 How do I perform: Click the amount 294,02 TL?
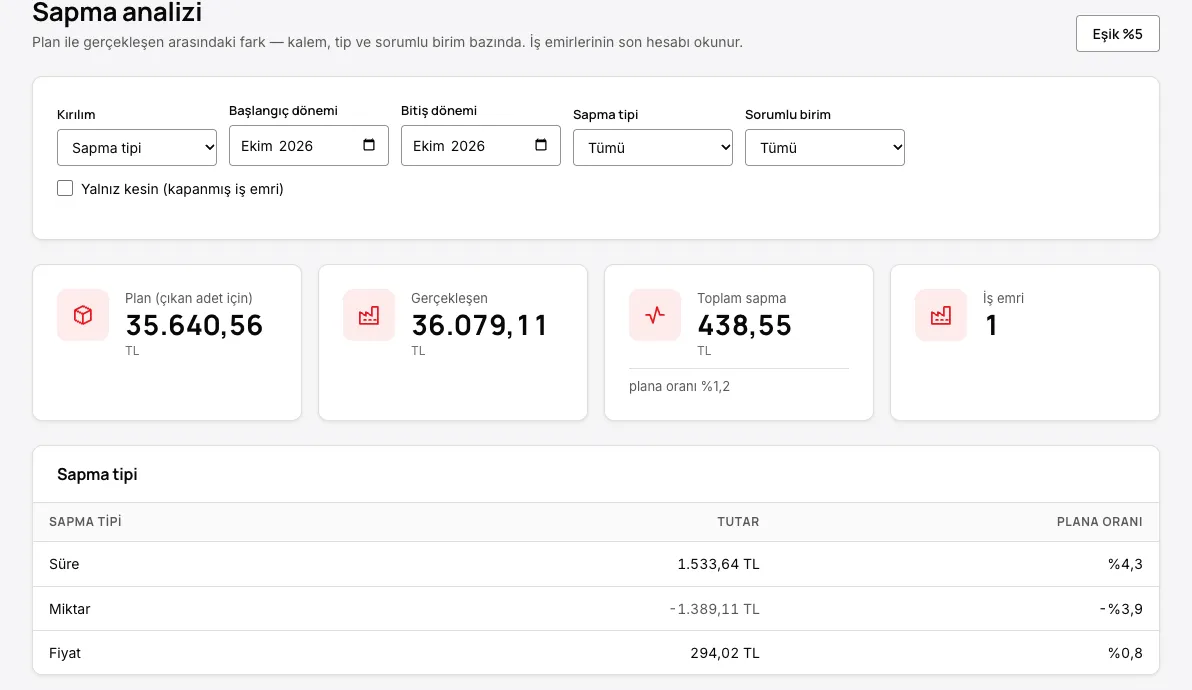(x=724, y=653)
